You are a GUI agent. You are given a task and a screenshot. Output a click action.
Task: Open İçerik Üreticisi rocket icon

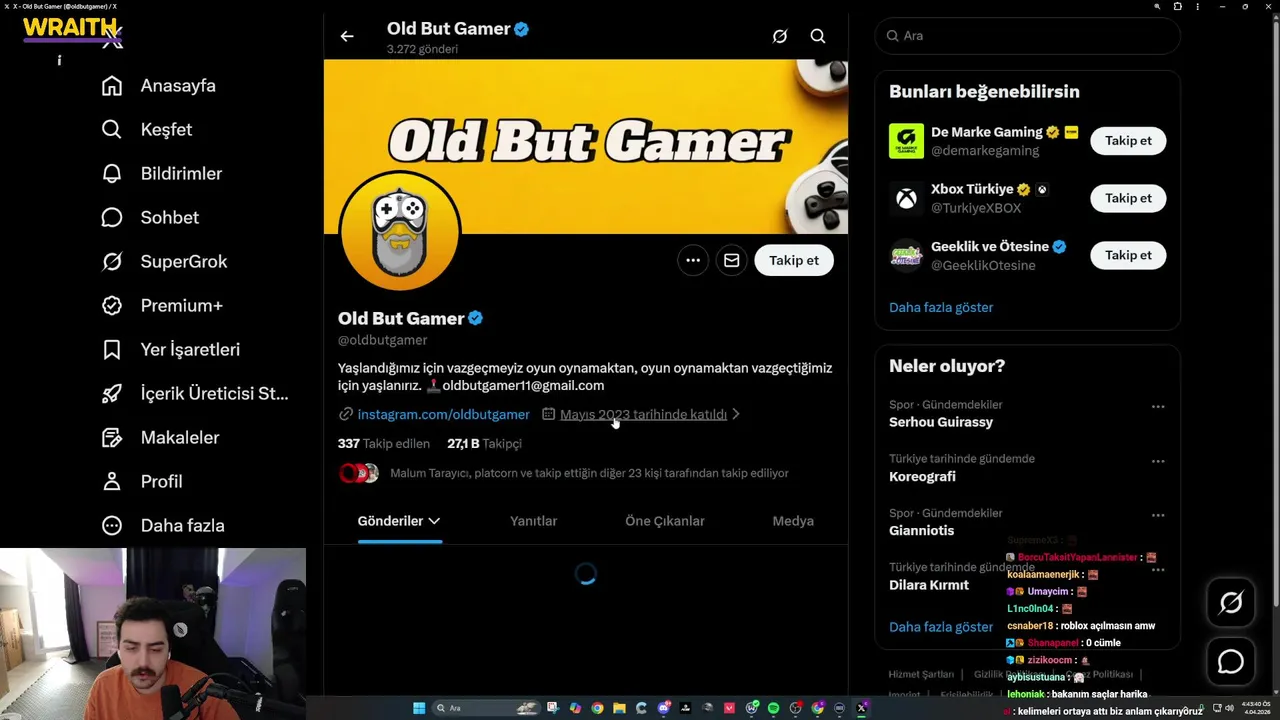(x=112, y=394)
